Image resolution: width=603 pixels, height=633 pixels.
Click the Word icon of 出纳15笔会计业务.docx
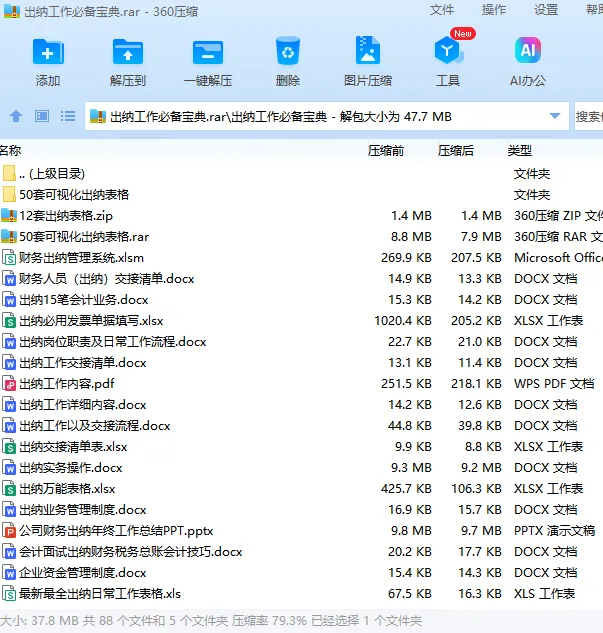[x=9, y=300]
